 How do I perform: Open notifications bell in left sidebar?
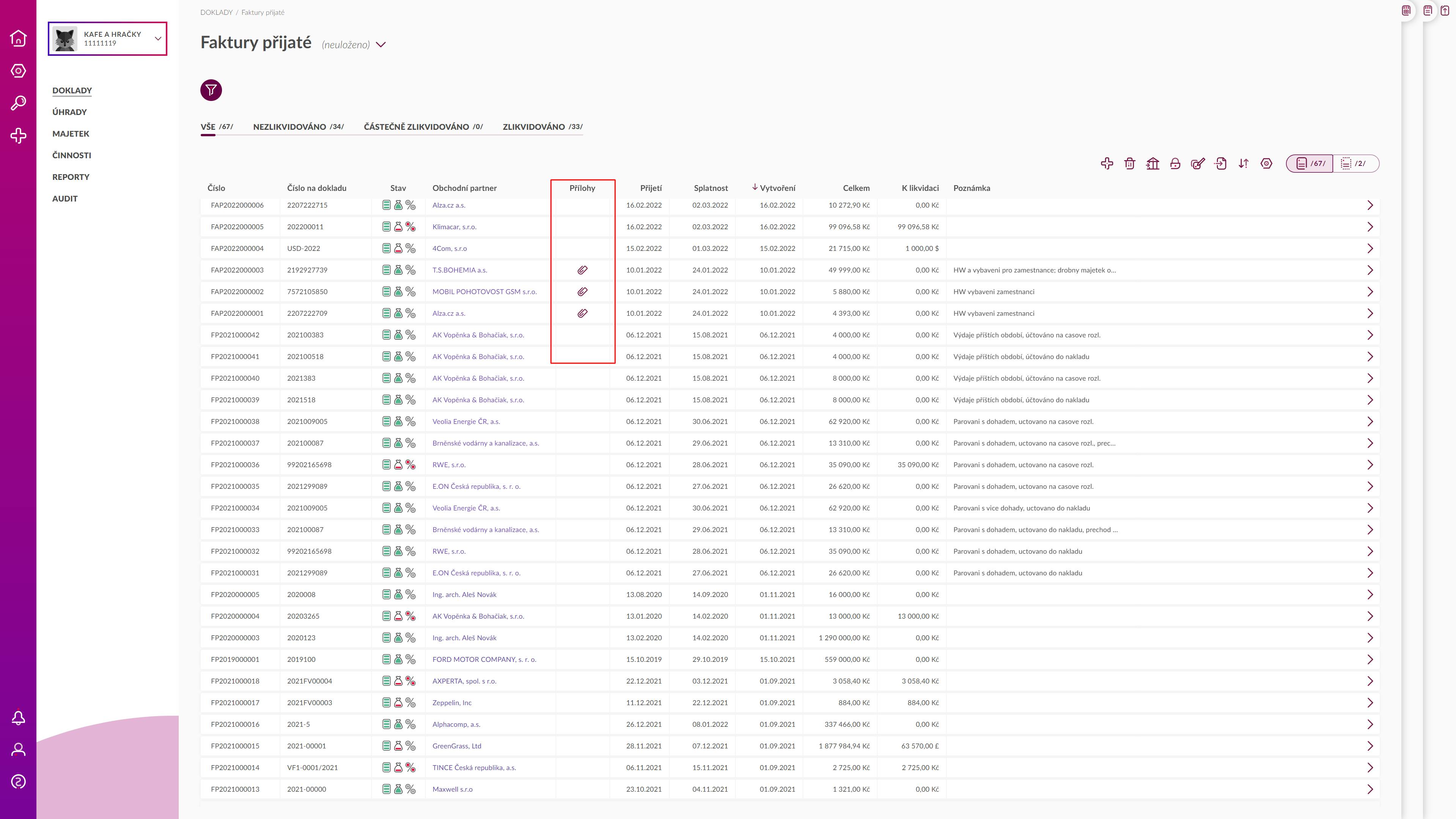click(x=18, y=718)
